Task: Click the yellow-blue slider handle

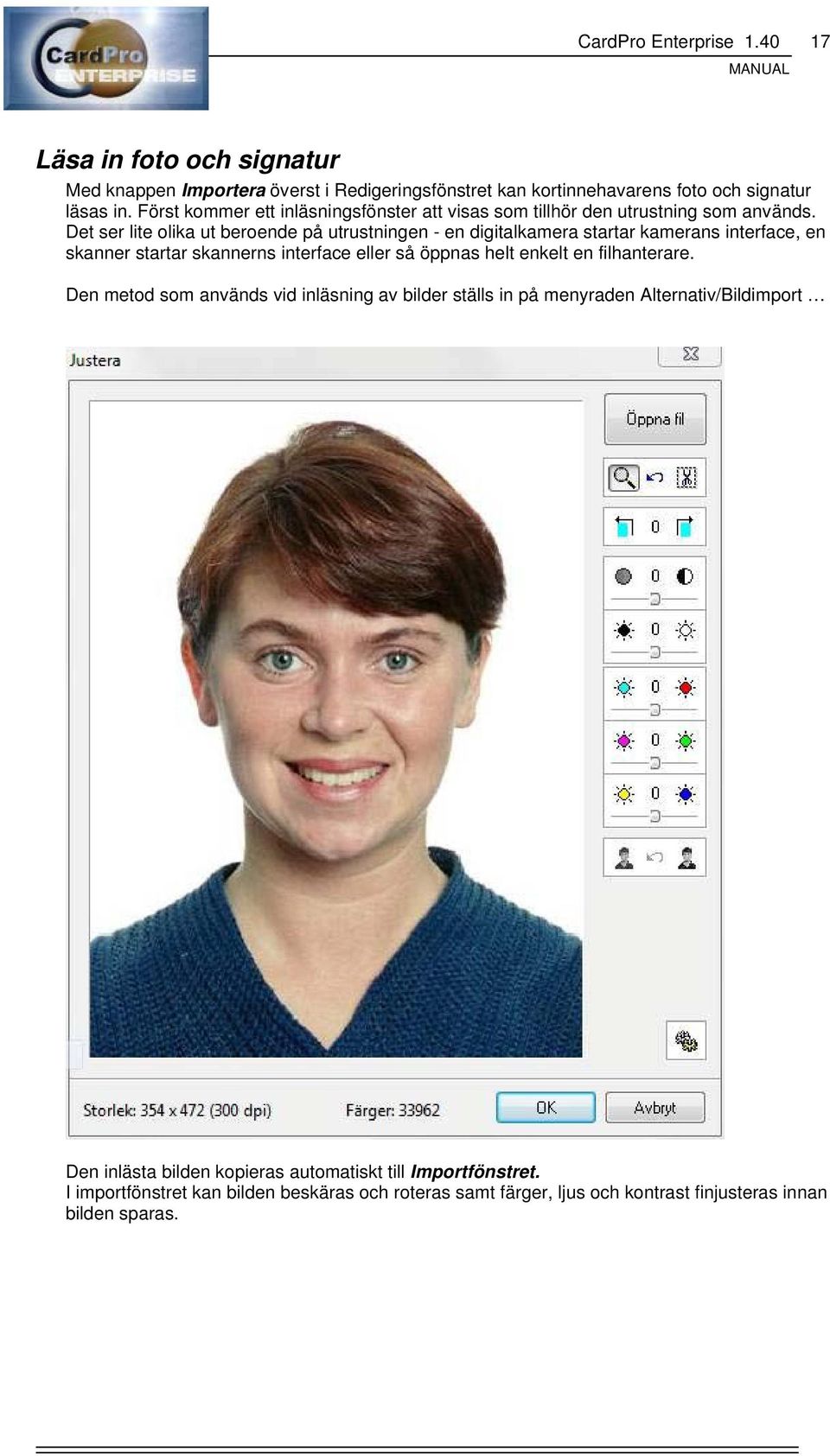Action: coord(655,816)
